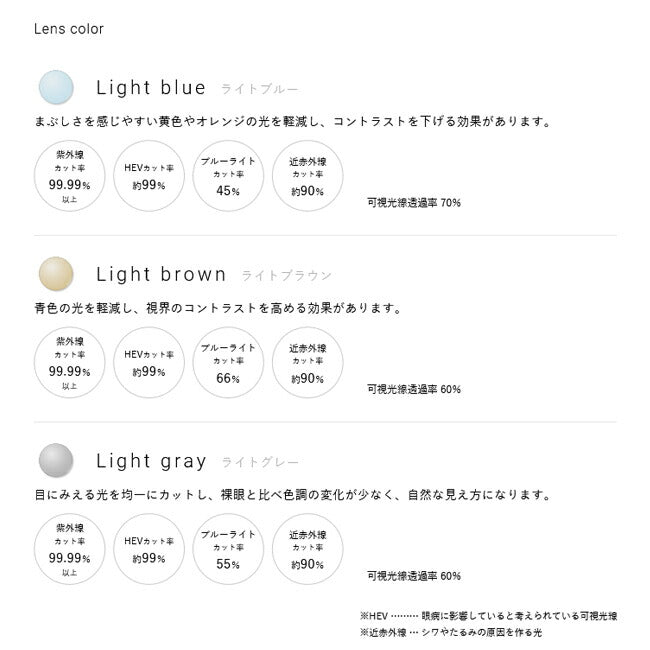The height and width of the screenshot is (650, 650).
Task: Click HEV cut badge in Light brown section
Action: coord(149,362)
